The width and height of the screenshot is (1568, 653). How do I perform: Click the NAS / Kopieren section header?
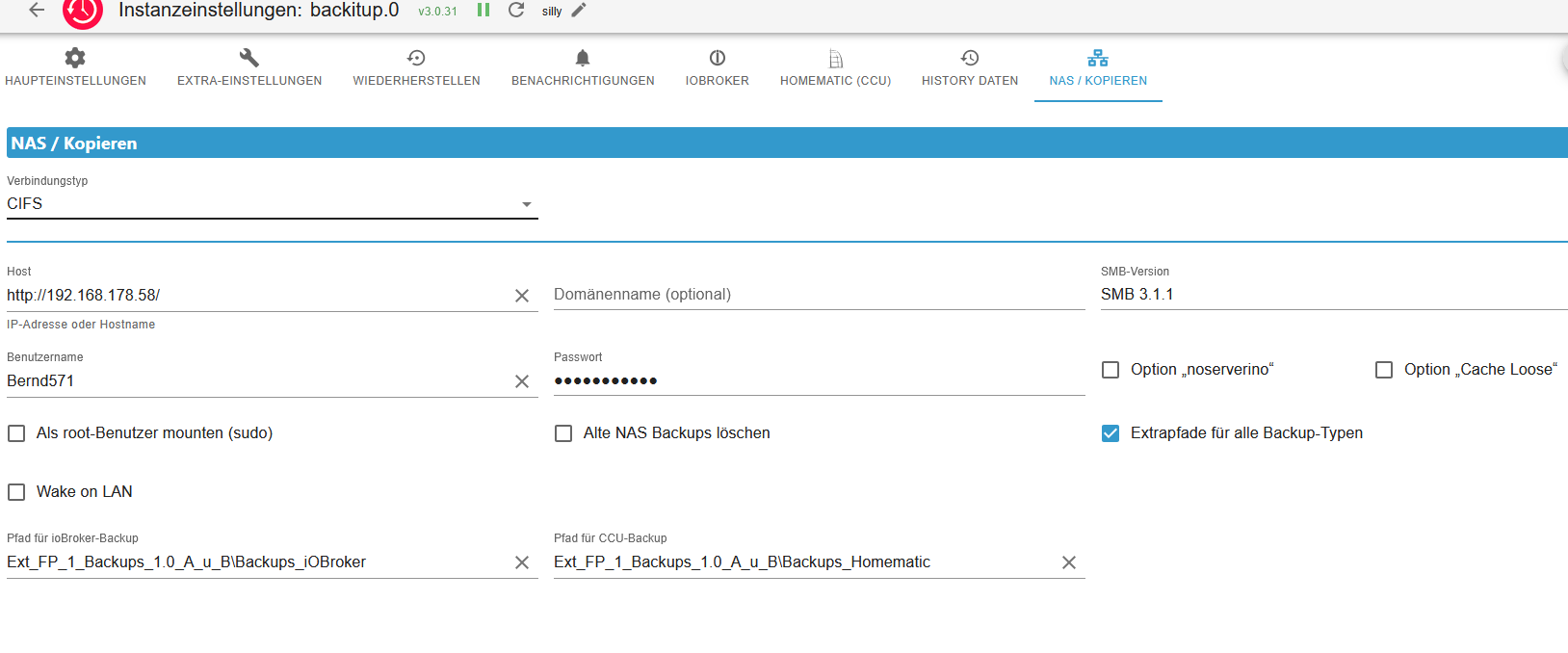(x=787, y=144)
